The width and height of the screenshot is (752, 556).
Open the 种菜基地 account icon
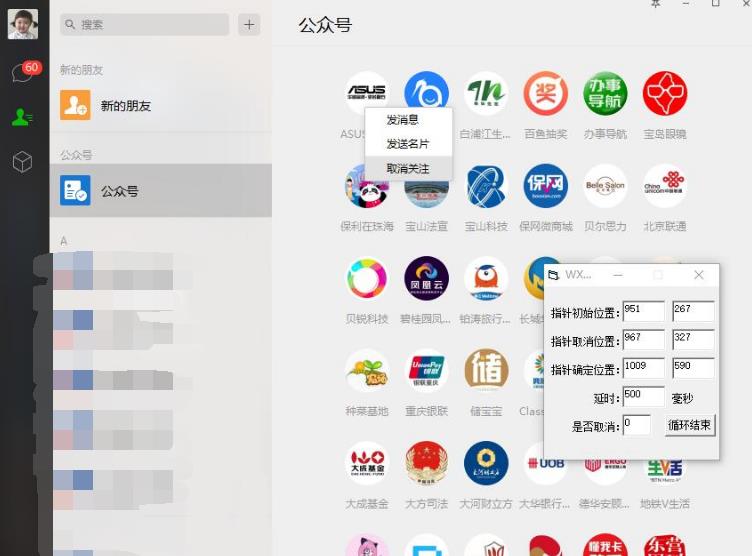pos(367,371)
